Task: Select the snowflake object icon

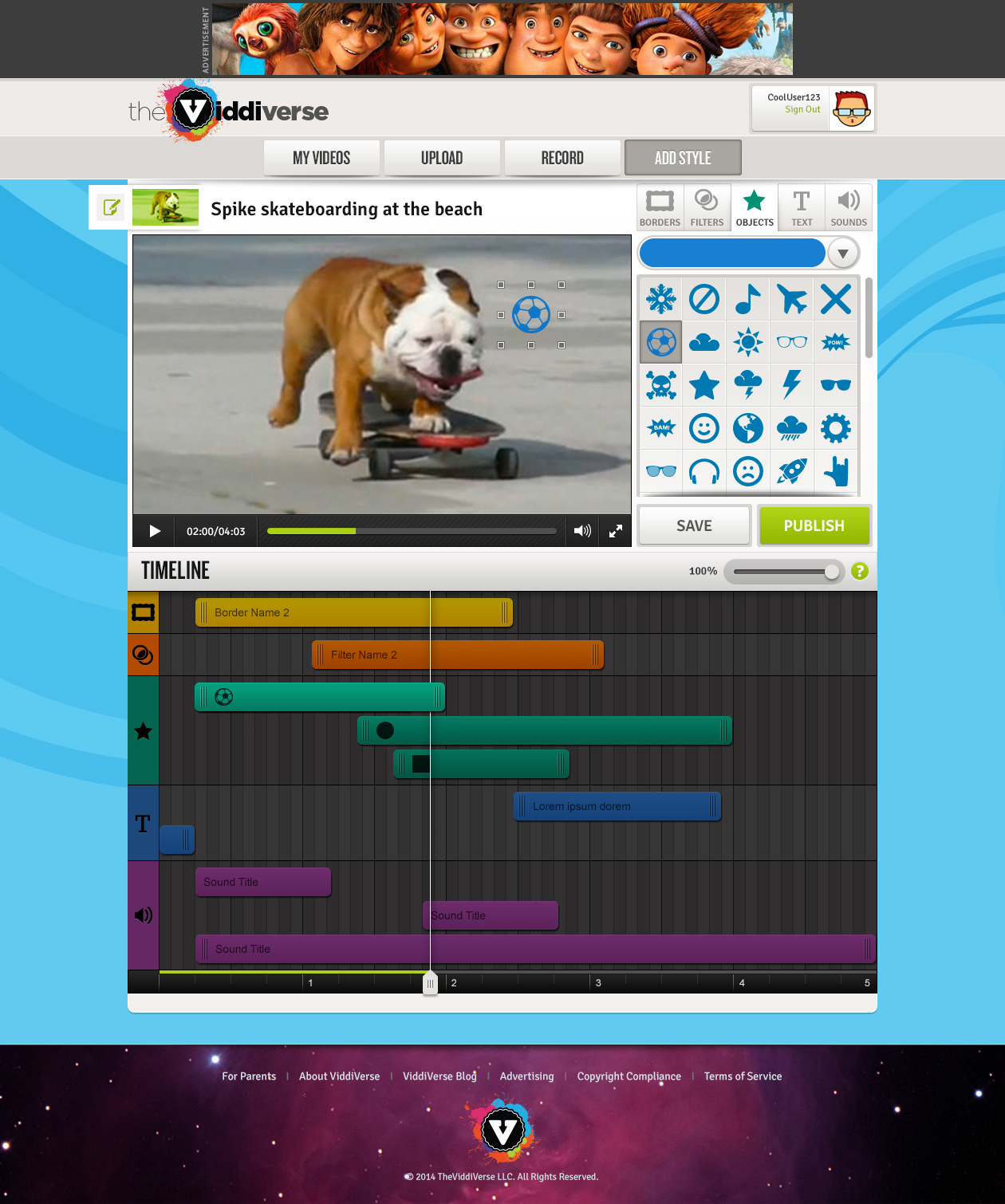Action: click(661, 300)
